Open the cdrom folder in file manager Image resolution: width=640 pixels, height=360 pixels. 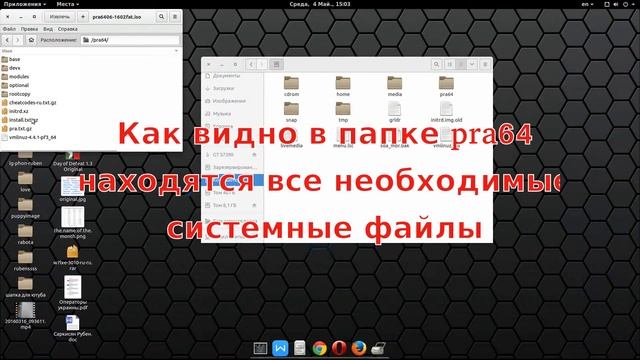click(291, 87)
